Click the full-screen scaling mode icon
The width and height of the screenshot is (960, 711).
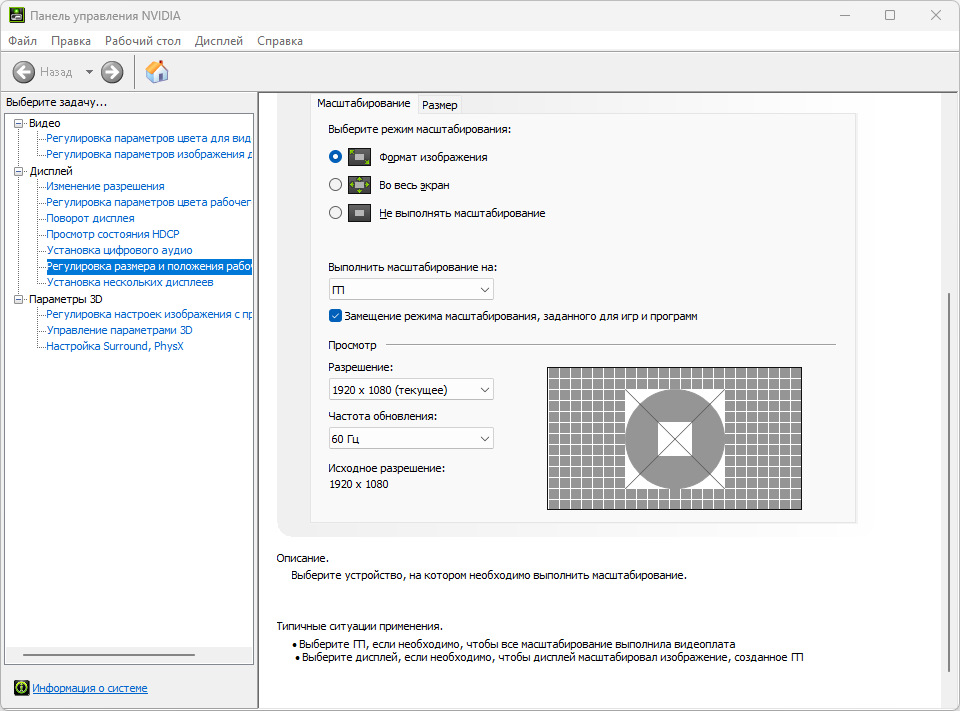click(x=359, y=185)
